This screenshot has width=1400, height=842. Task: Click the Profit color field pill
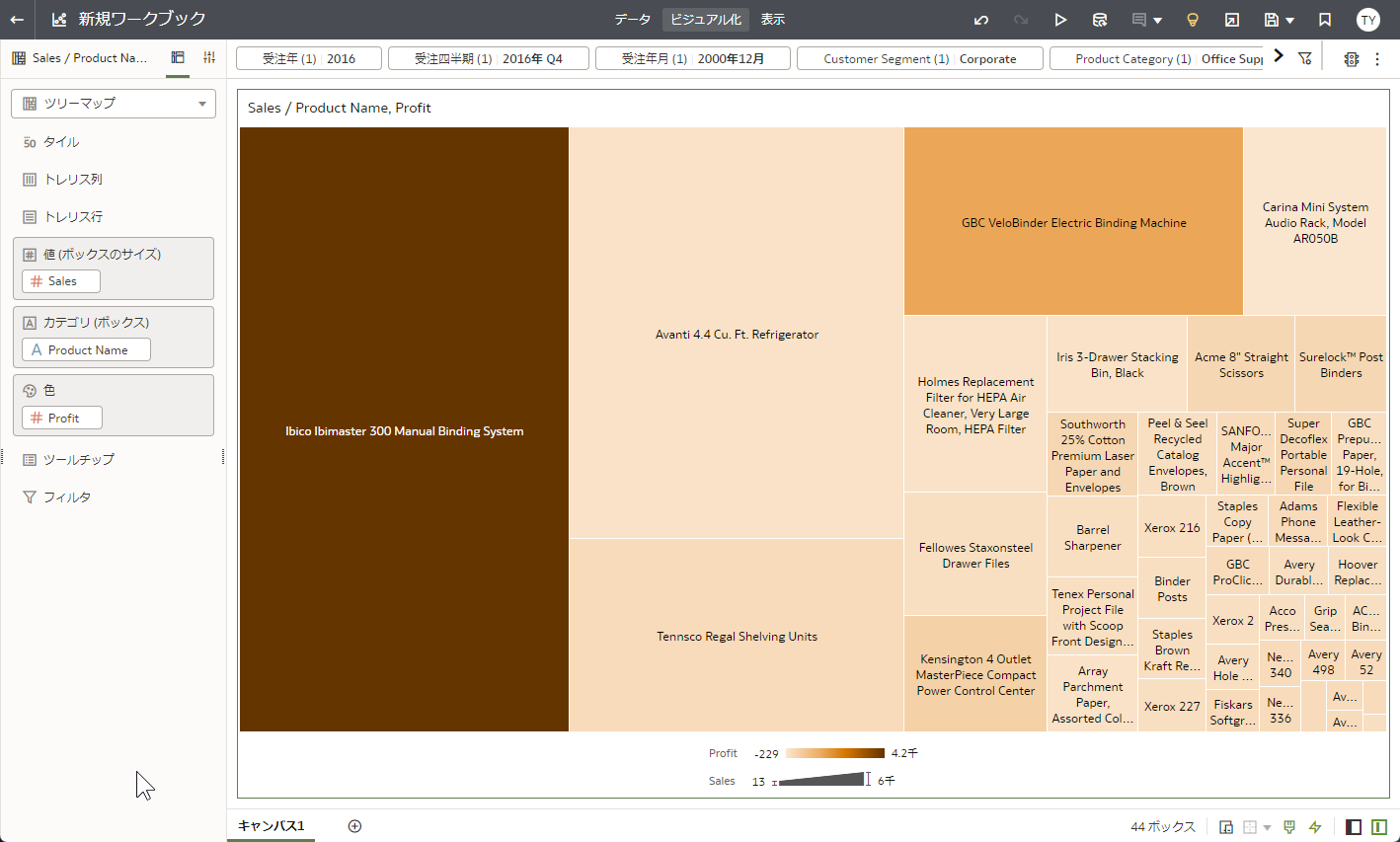tap(62, 418)
